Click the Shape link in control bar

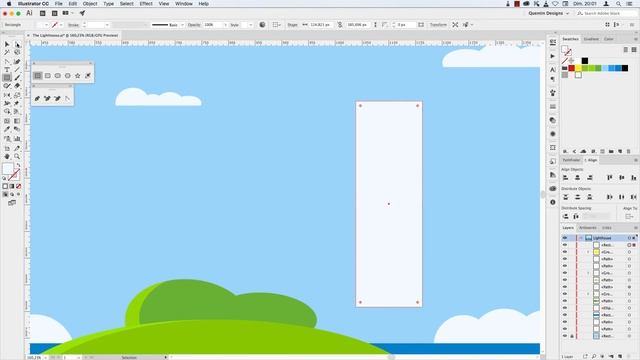coord(292,25)
